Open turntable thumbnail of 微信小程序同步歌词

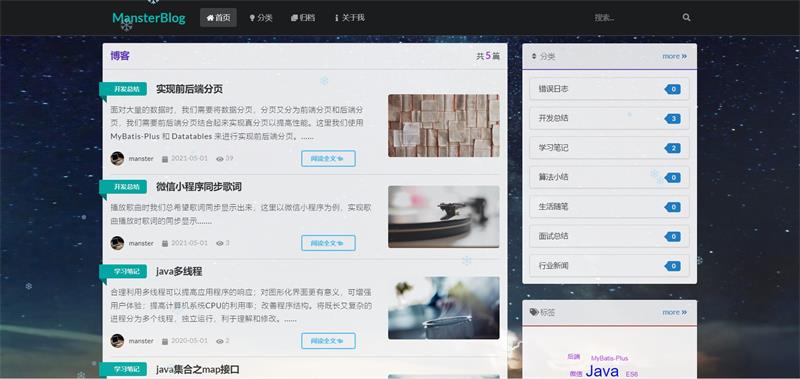point(443,217)
